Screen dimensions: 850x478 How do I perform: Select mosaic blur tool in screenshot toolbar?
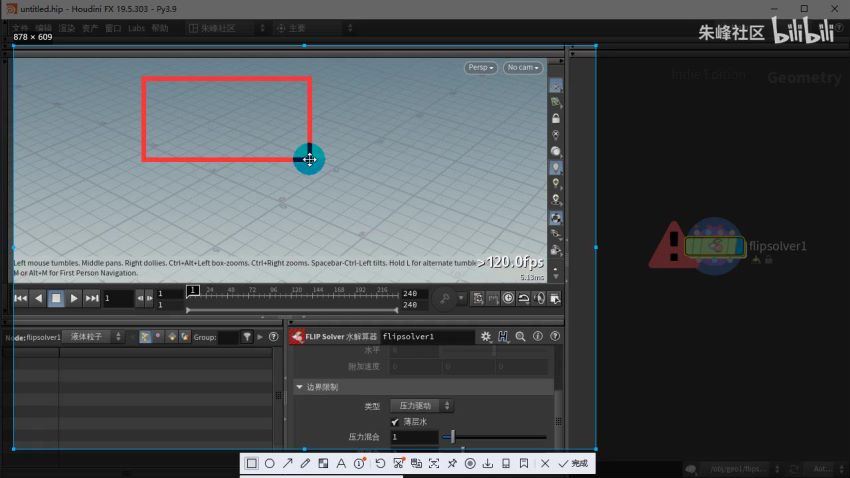point(323,463)
